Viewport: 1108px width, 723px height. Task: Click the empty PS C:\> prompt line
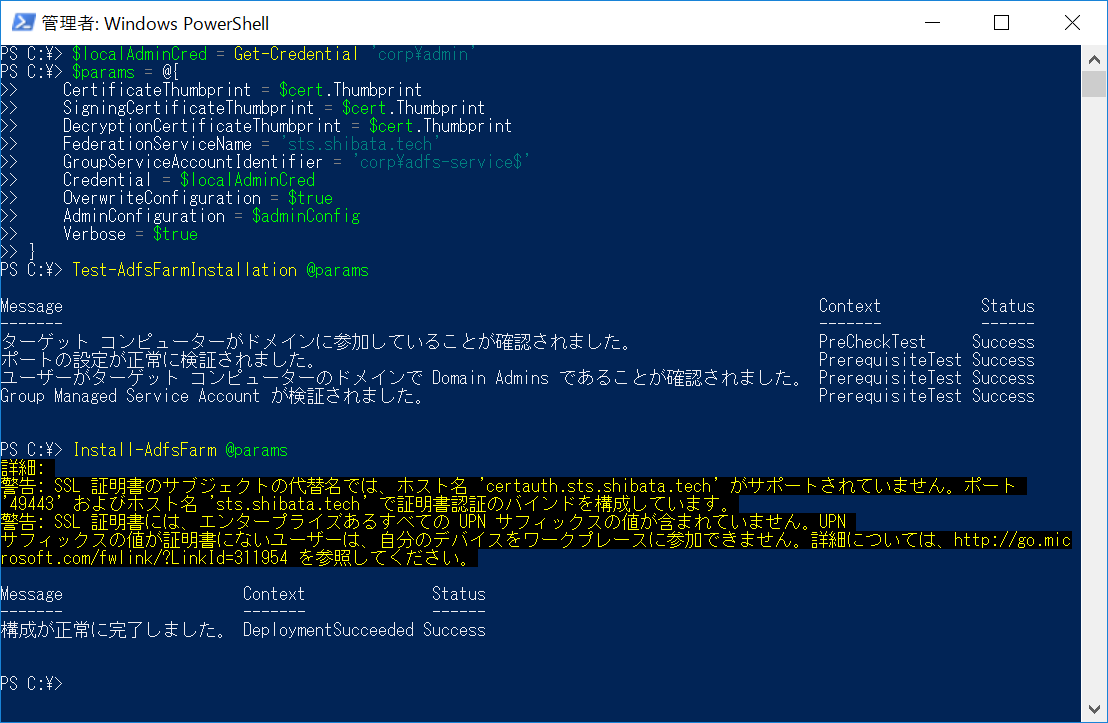tap(33, 684)
